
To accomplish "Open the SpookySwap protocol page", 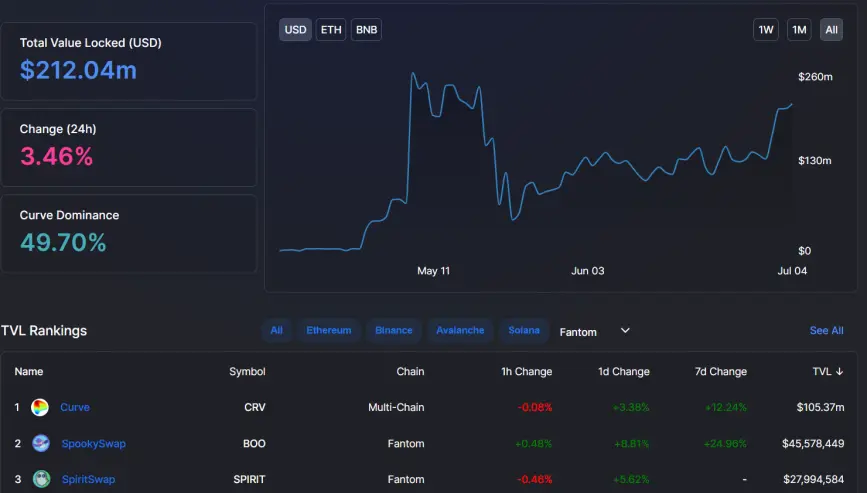I will 93,443.
